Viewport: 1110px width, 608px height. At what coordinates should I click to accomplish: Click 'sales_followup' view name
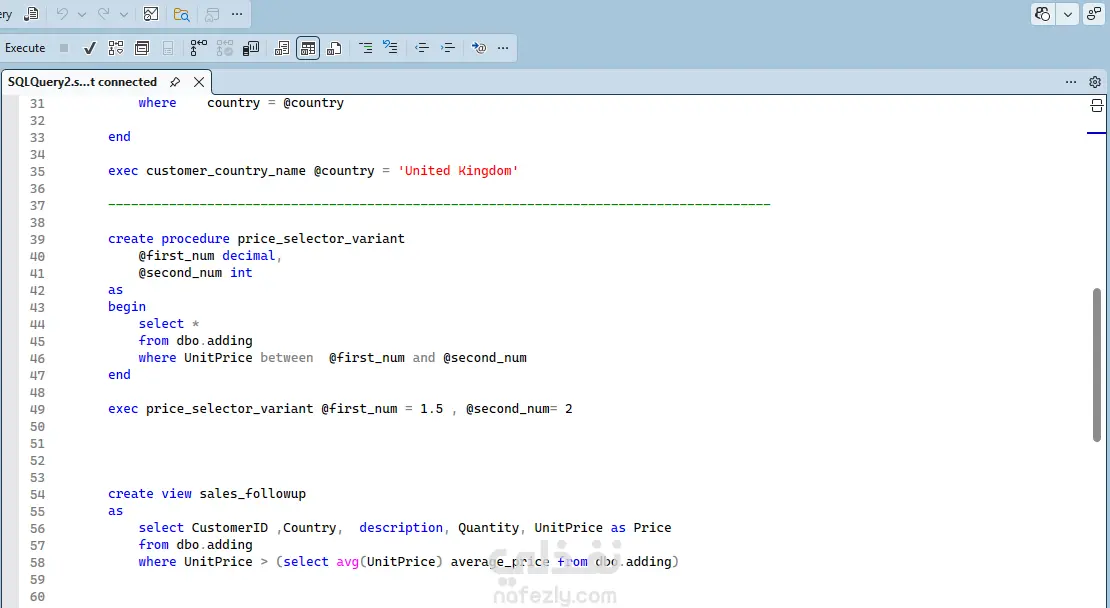(x=253, y=493)
